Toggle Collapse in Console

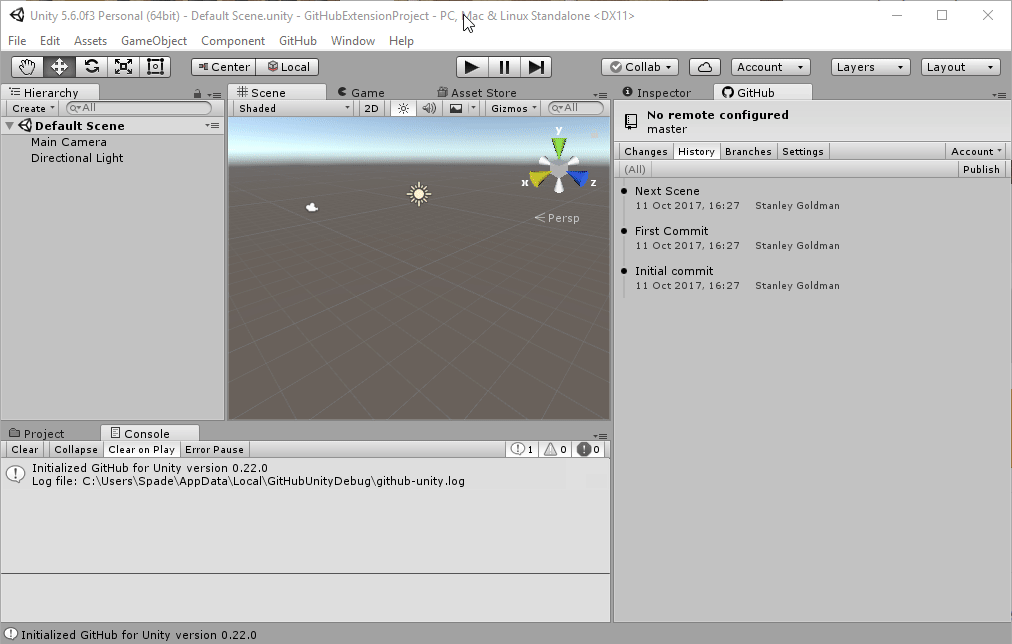[x=76, y=449]
